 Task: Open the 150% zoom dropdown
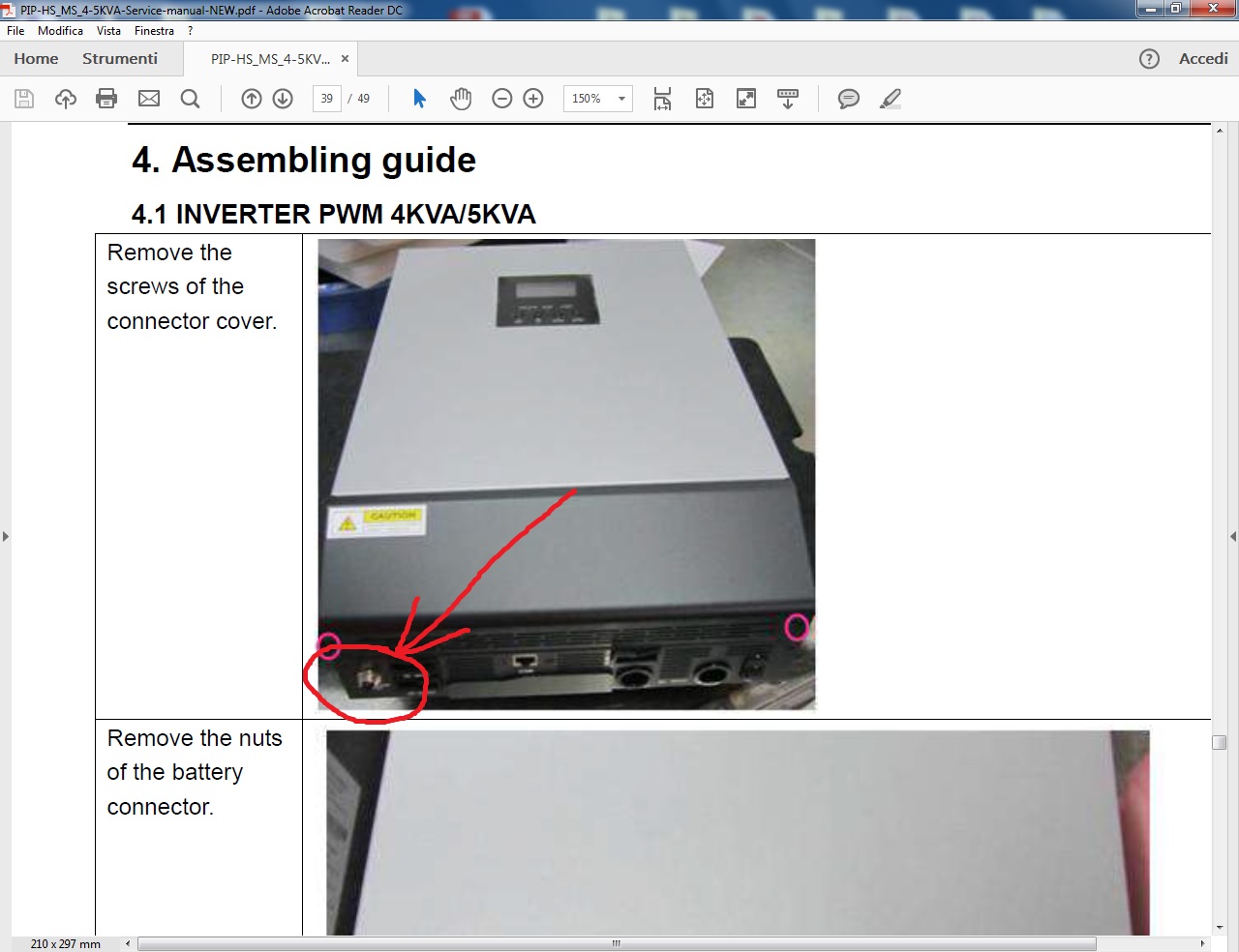[x=621, y=99]
